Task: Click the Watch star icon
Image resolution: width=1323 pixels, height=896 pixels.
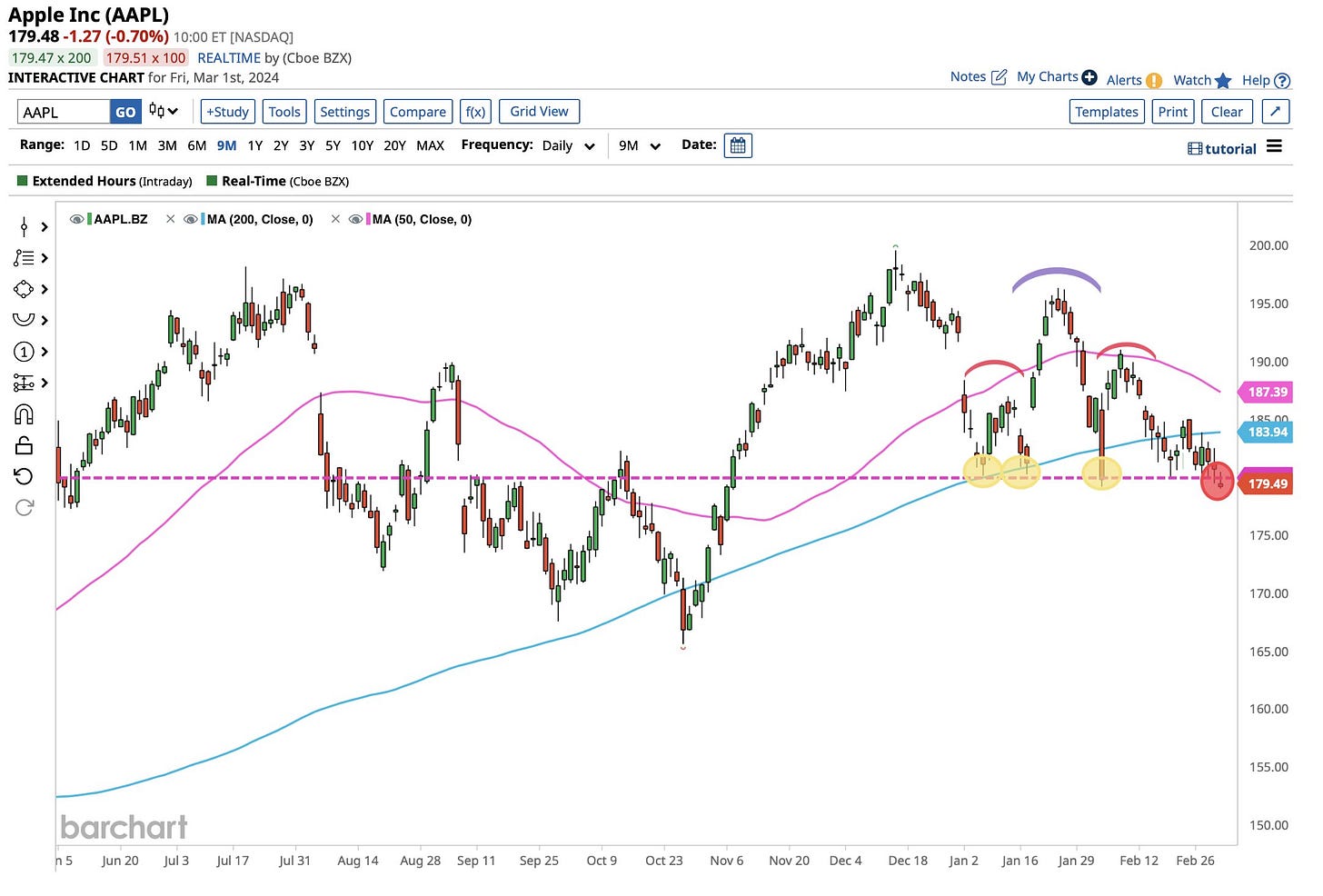Action: (x=1223, y=81)
